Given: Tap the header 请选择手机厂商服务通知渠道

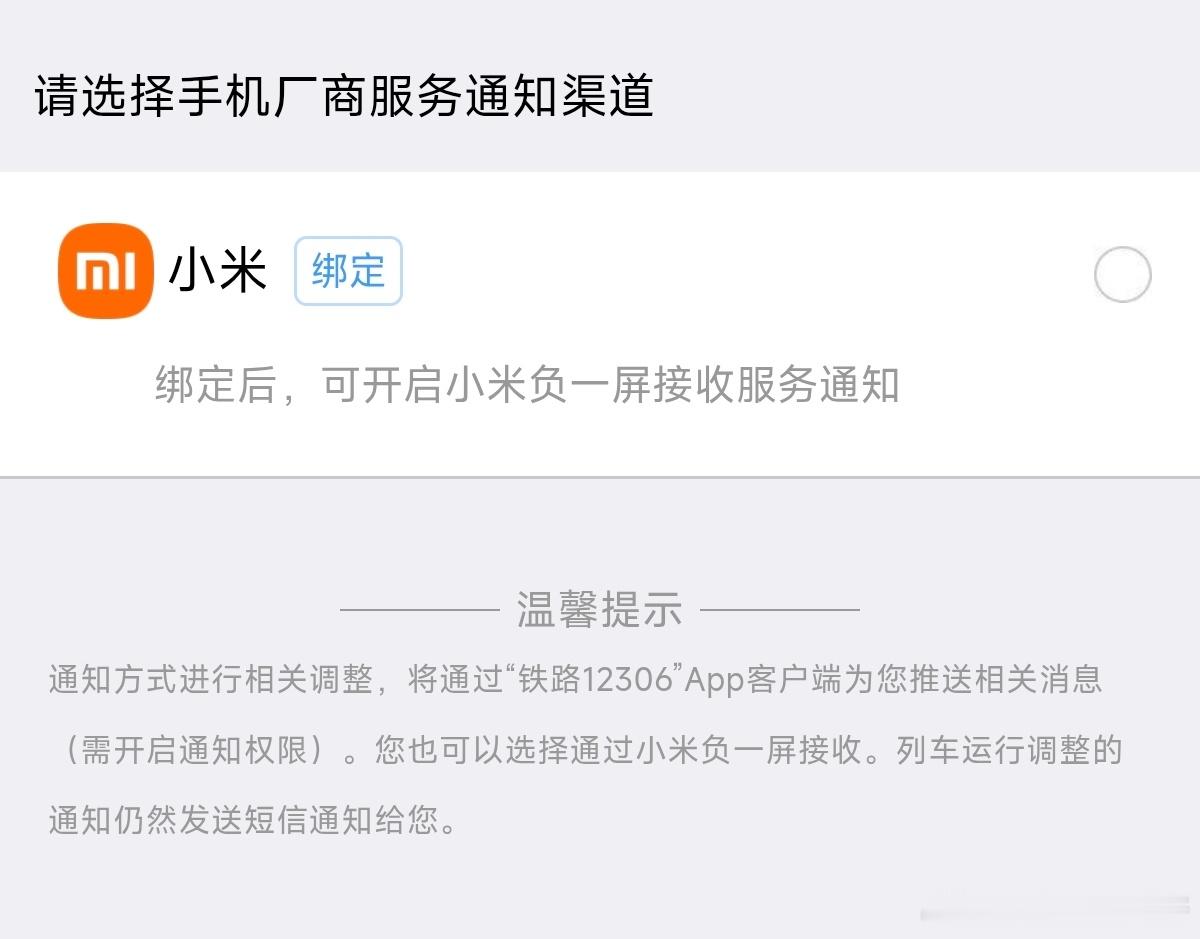Looking at the screenshot, I should pyautogui.click(x=344, y=97).
